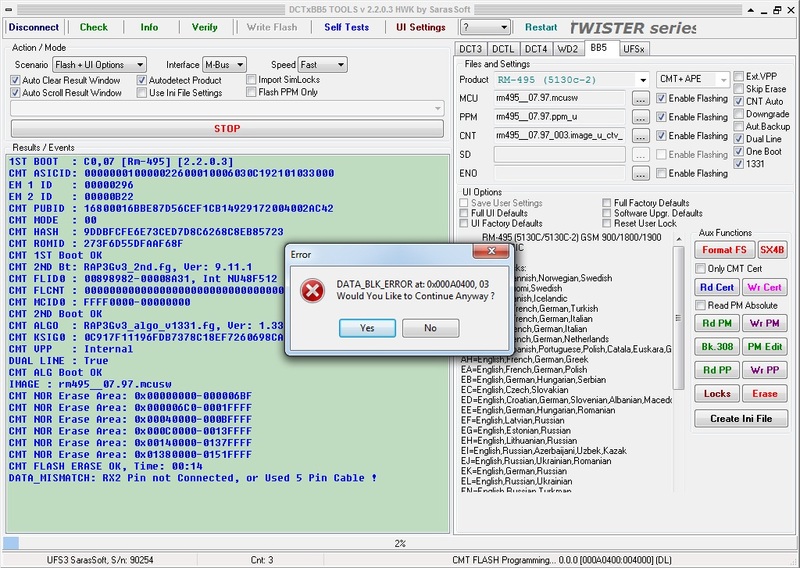Open the Interface M-Bus dropdown
Image resolution: width=800 pixels, height=568 pixels.
pos(224,65)
